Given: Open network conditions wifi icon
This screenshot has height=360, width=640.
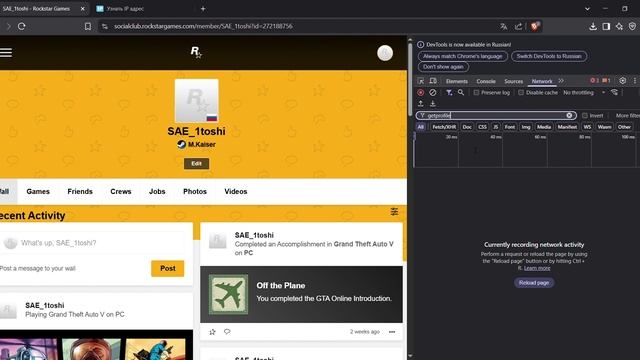Looking at the screenshot, I should pyautogui.click(x=614, y=93).
